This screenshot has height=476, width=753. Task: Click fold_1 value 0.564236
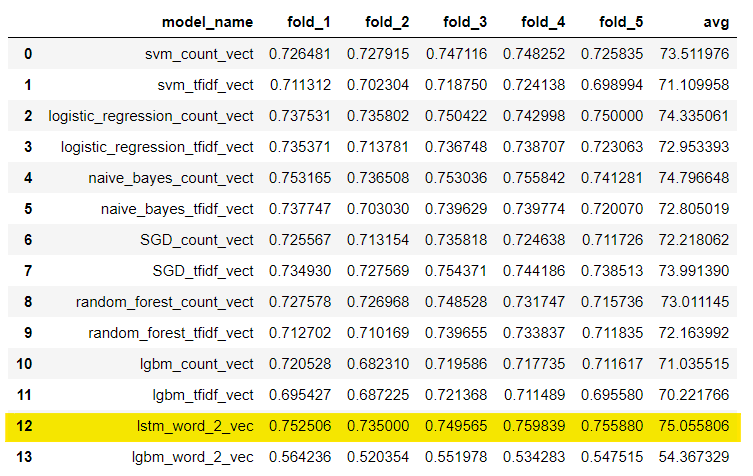click(x=300, y=457)
